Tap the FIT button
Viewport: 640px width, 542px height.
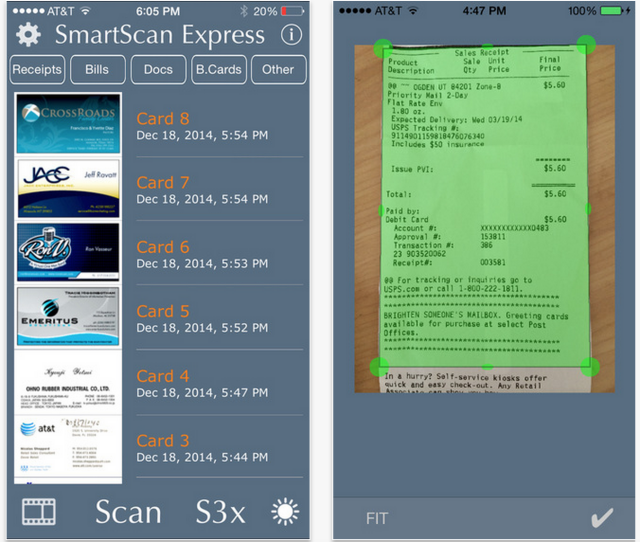[x=377, y=519]
